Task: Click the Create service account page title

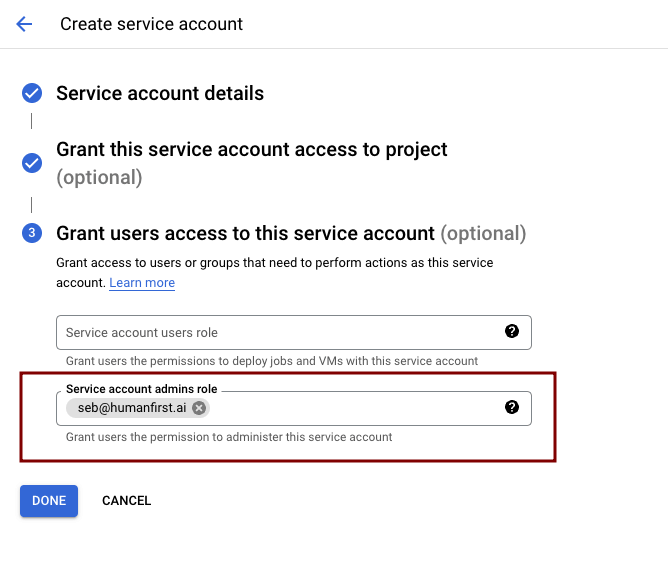Action: pos(151,24)
